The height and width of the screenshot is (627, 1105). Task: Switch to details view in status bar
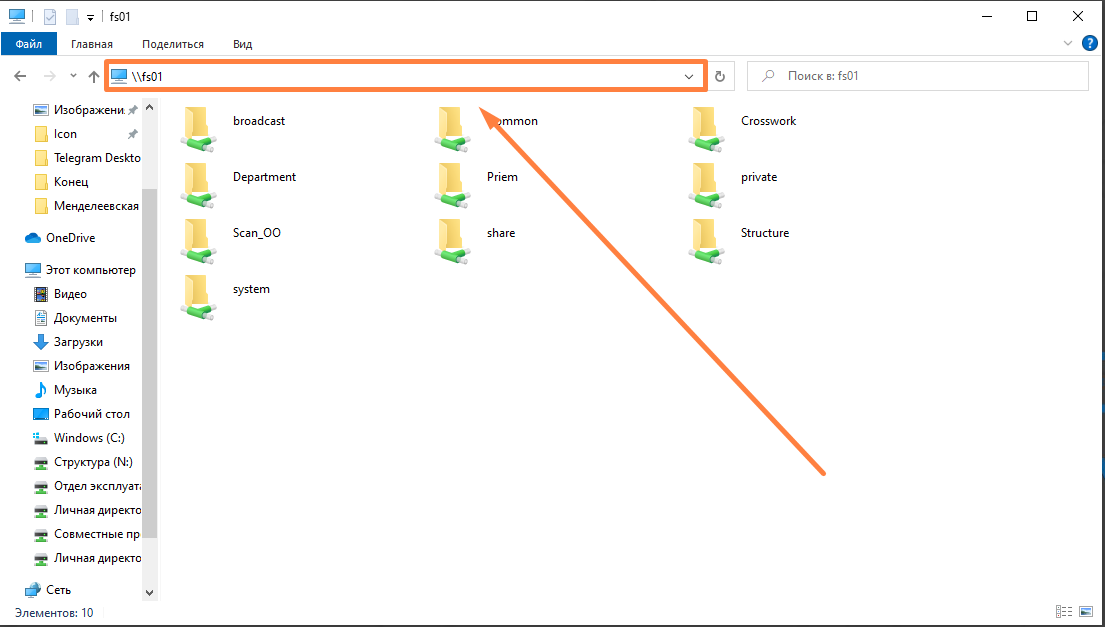coord(1062,612)
